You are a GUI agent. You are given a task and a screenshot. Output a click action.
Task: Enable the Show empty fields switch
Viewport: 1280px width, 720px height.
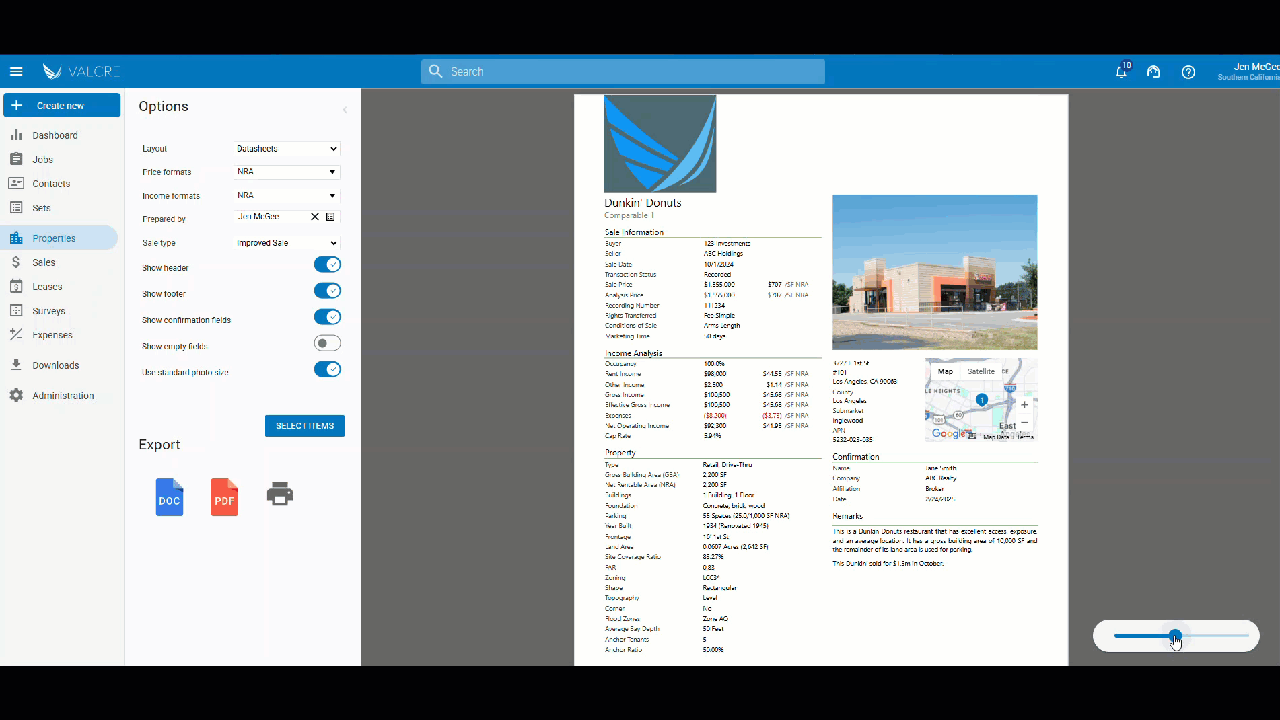328,343
